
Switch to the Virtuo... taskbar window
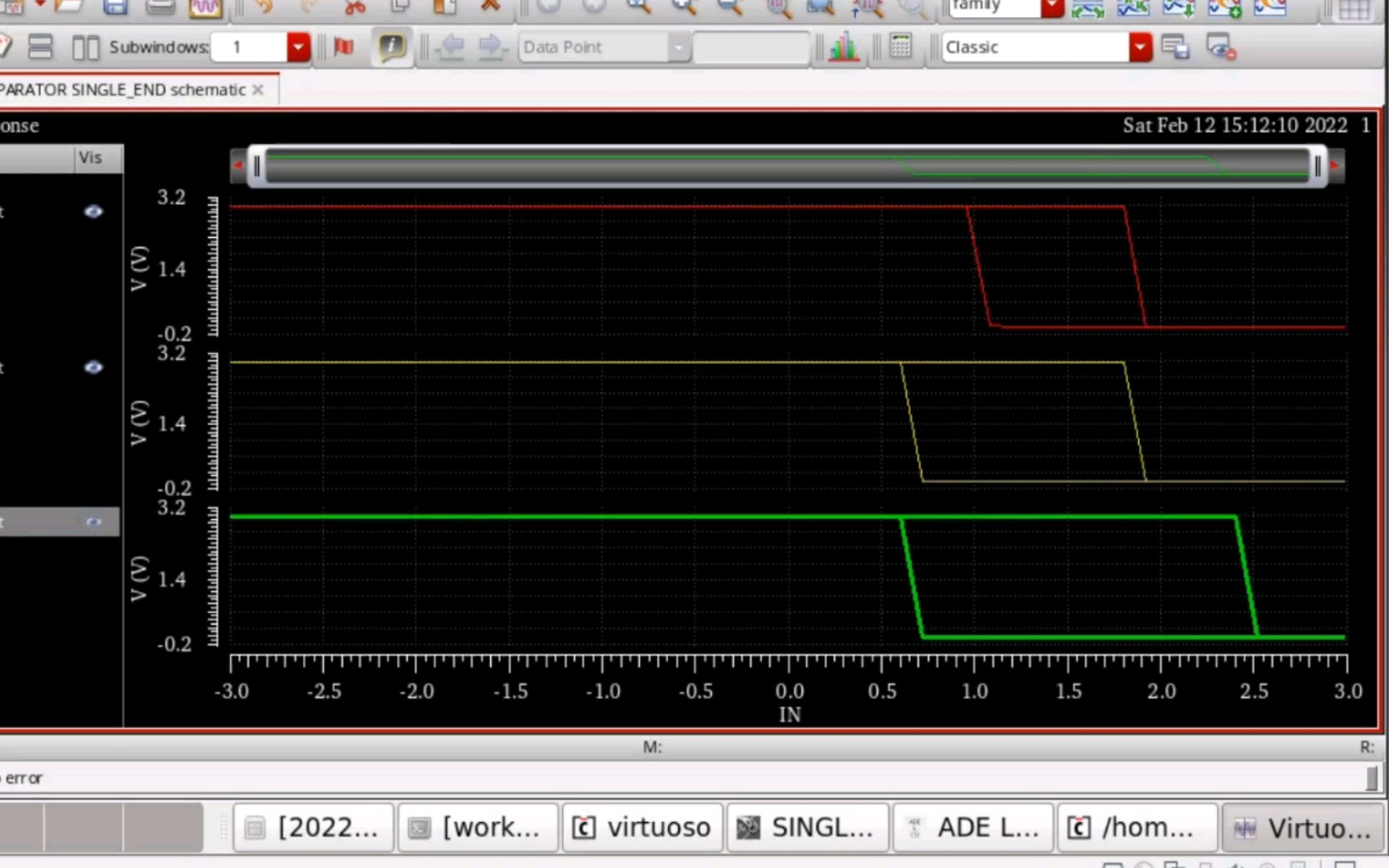[x=1303, y=827]
